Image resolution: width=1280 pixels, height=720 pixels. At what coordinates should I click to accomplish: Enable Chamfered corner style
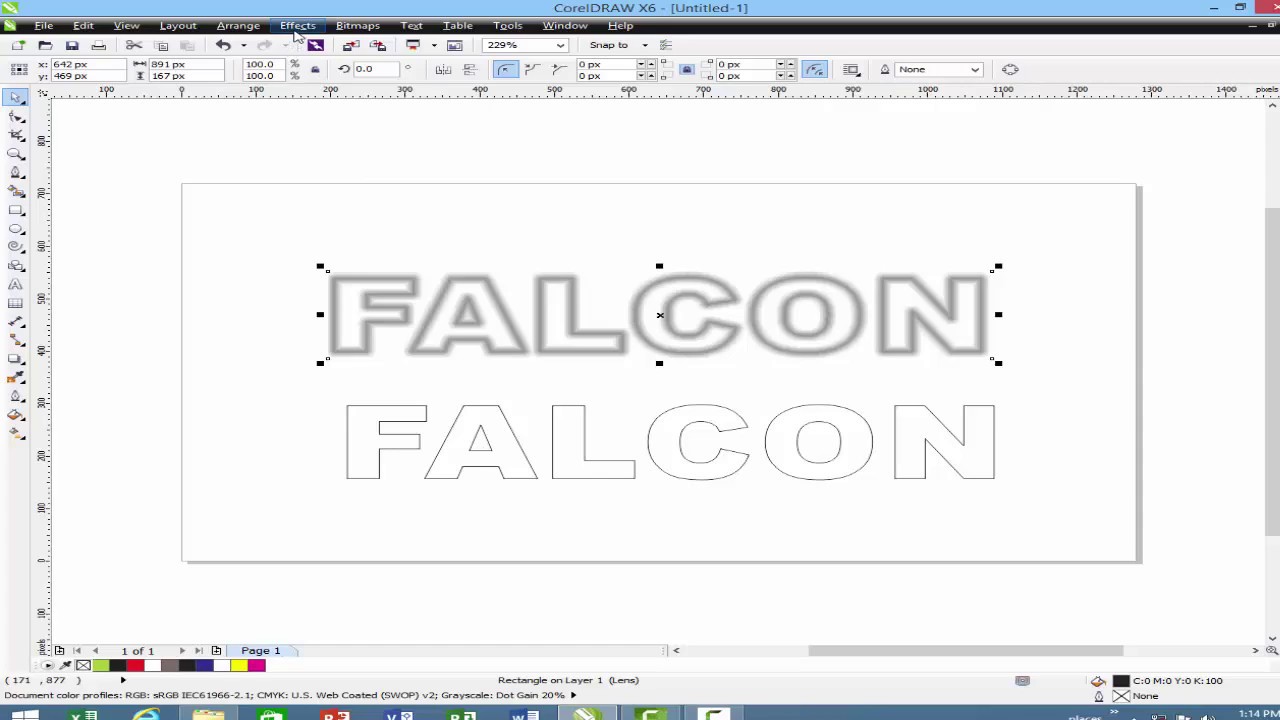[x=559, y=69]
